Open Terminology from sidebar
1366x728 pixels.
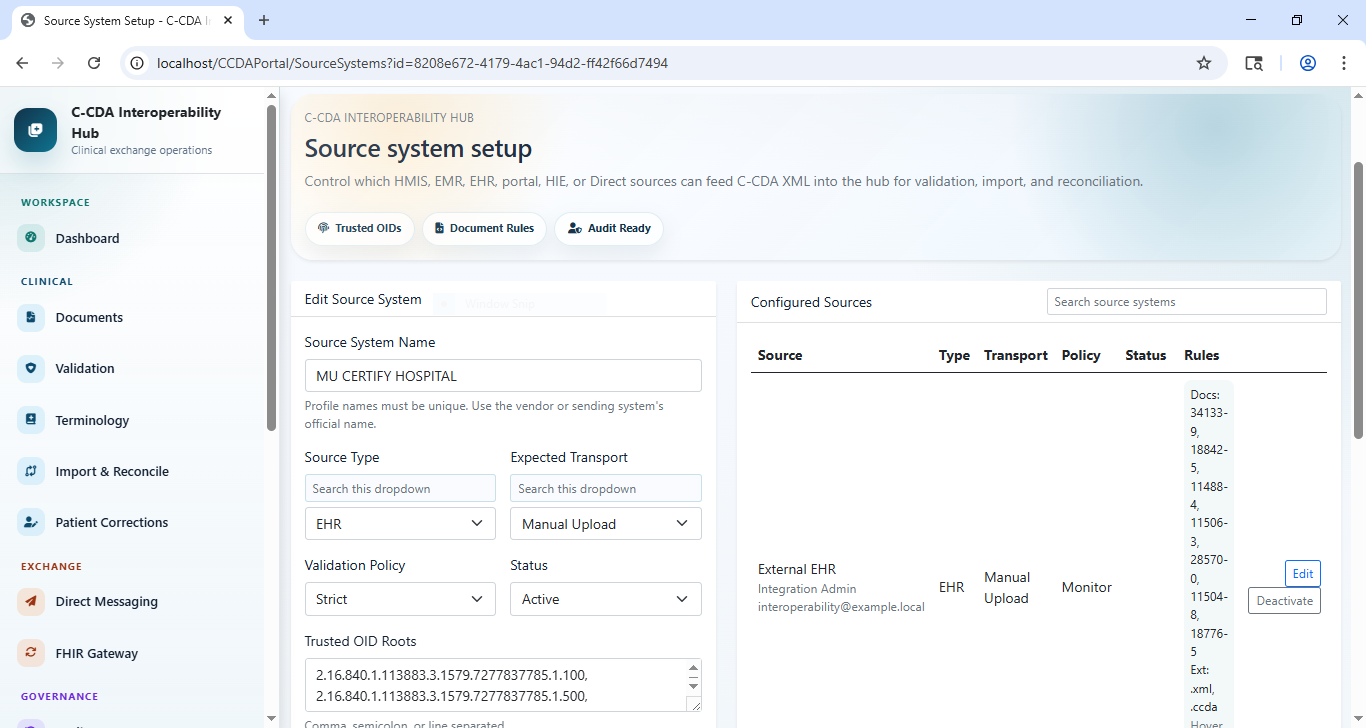[x=92, y=420]
